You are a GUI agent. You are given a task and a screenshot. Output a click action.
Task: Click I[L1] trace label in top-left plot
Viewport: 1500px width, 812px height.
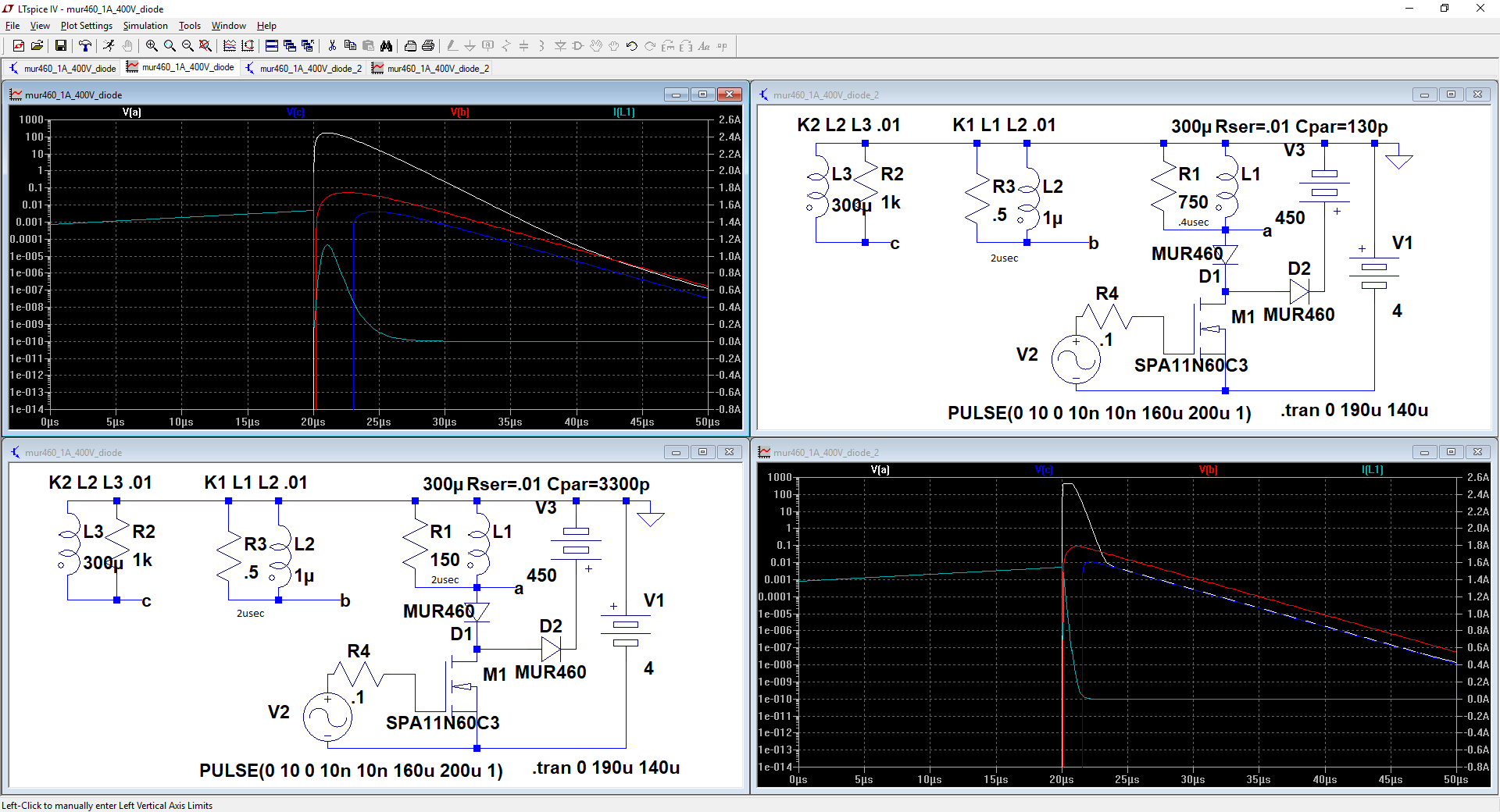(624, 112)
